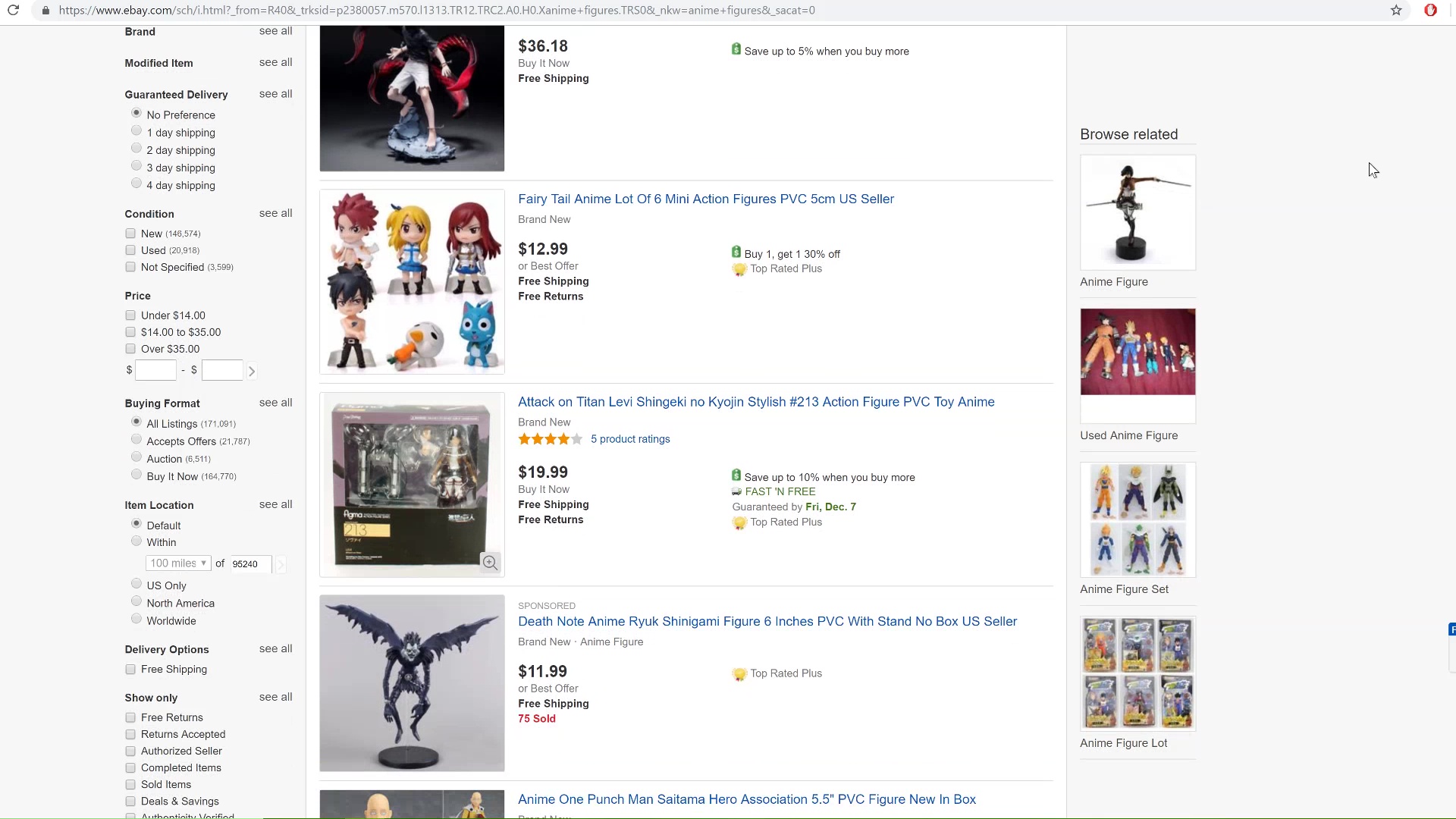This screenshot has height=819, width=1456.
Task: Reload the page with browser refresh icon
Action: coord(14,11)
